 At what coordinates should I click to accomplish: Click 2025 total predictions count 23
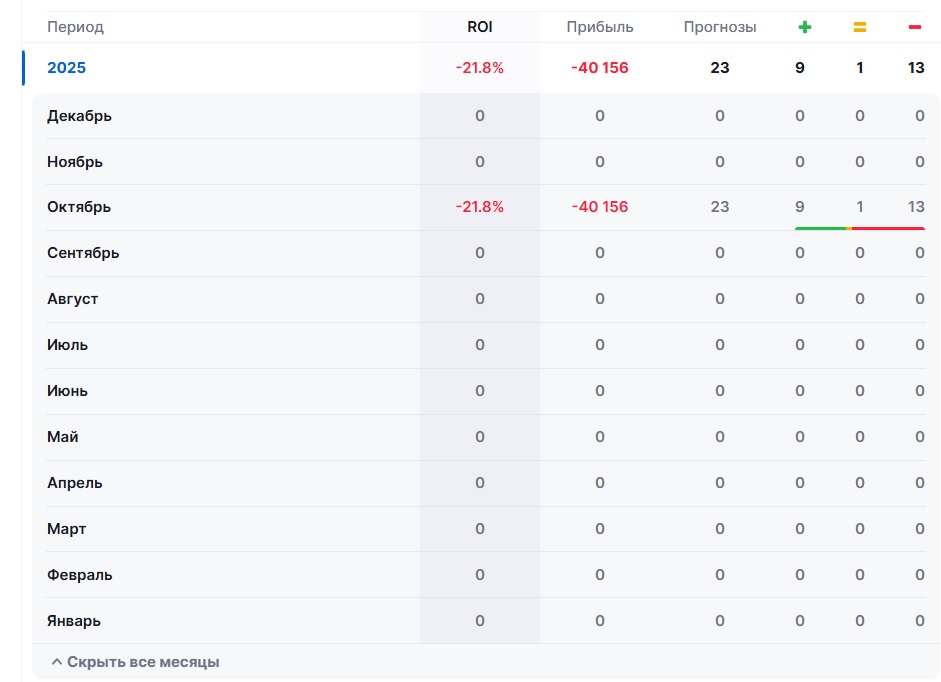720,68
